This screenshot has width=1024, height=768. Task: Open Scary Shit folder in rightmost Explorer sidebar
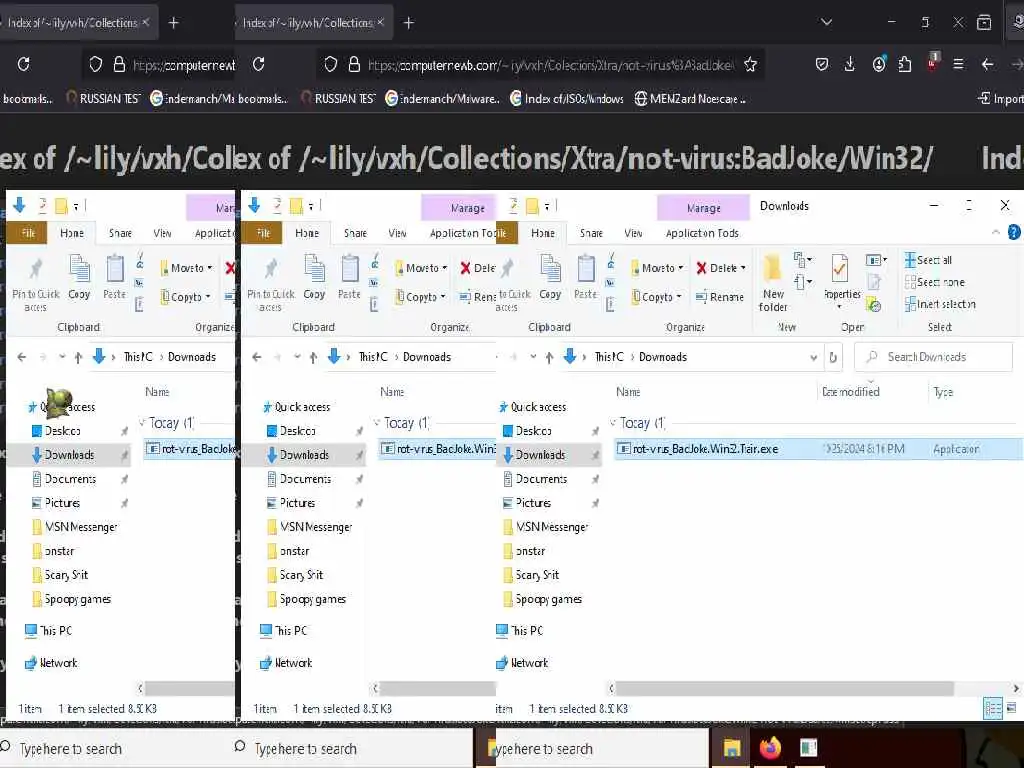[531, 575]
